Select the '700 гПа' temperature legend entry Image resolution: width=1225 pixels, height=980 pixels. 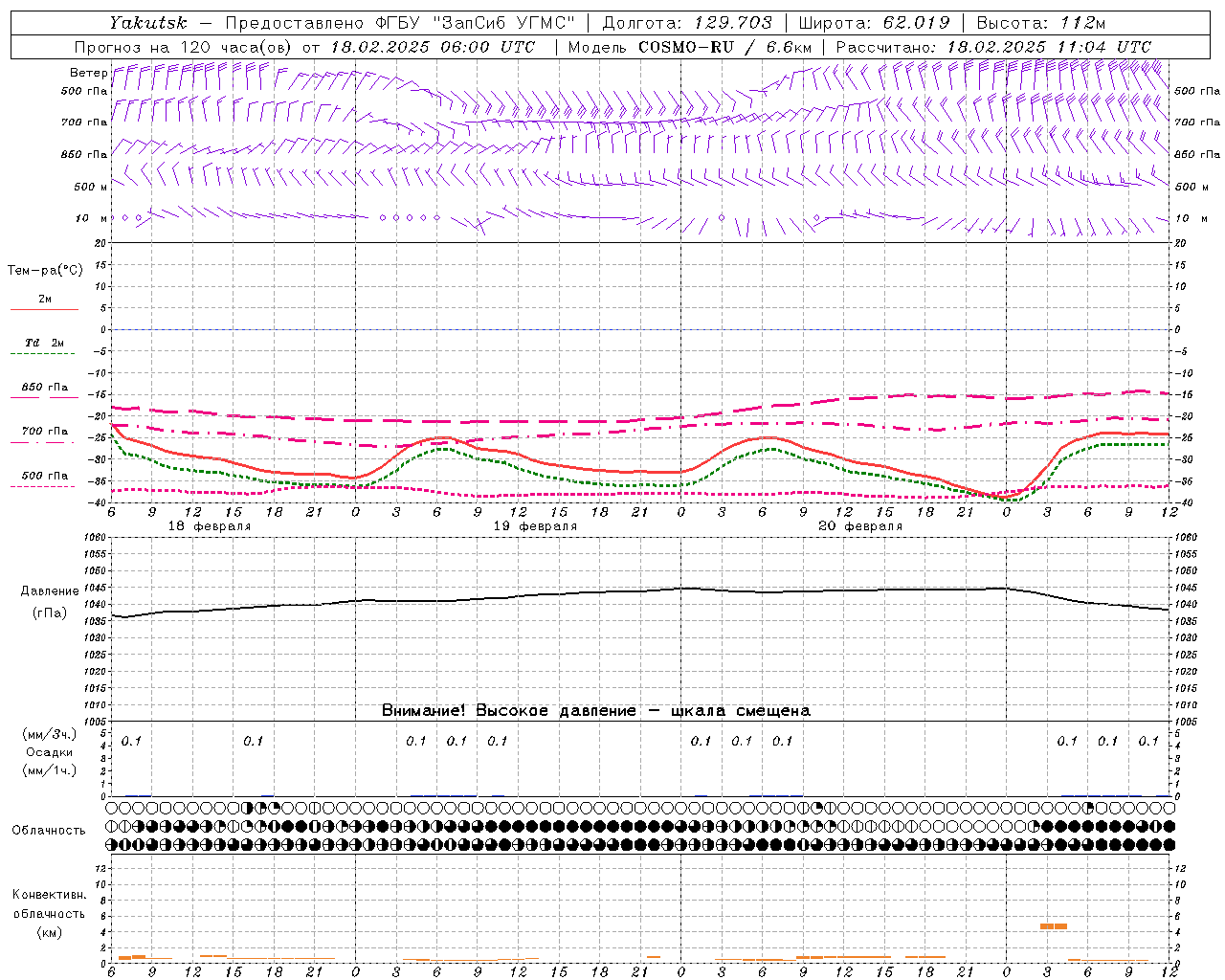coord(45,432)
